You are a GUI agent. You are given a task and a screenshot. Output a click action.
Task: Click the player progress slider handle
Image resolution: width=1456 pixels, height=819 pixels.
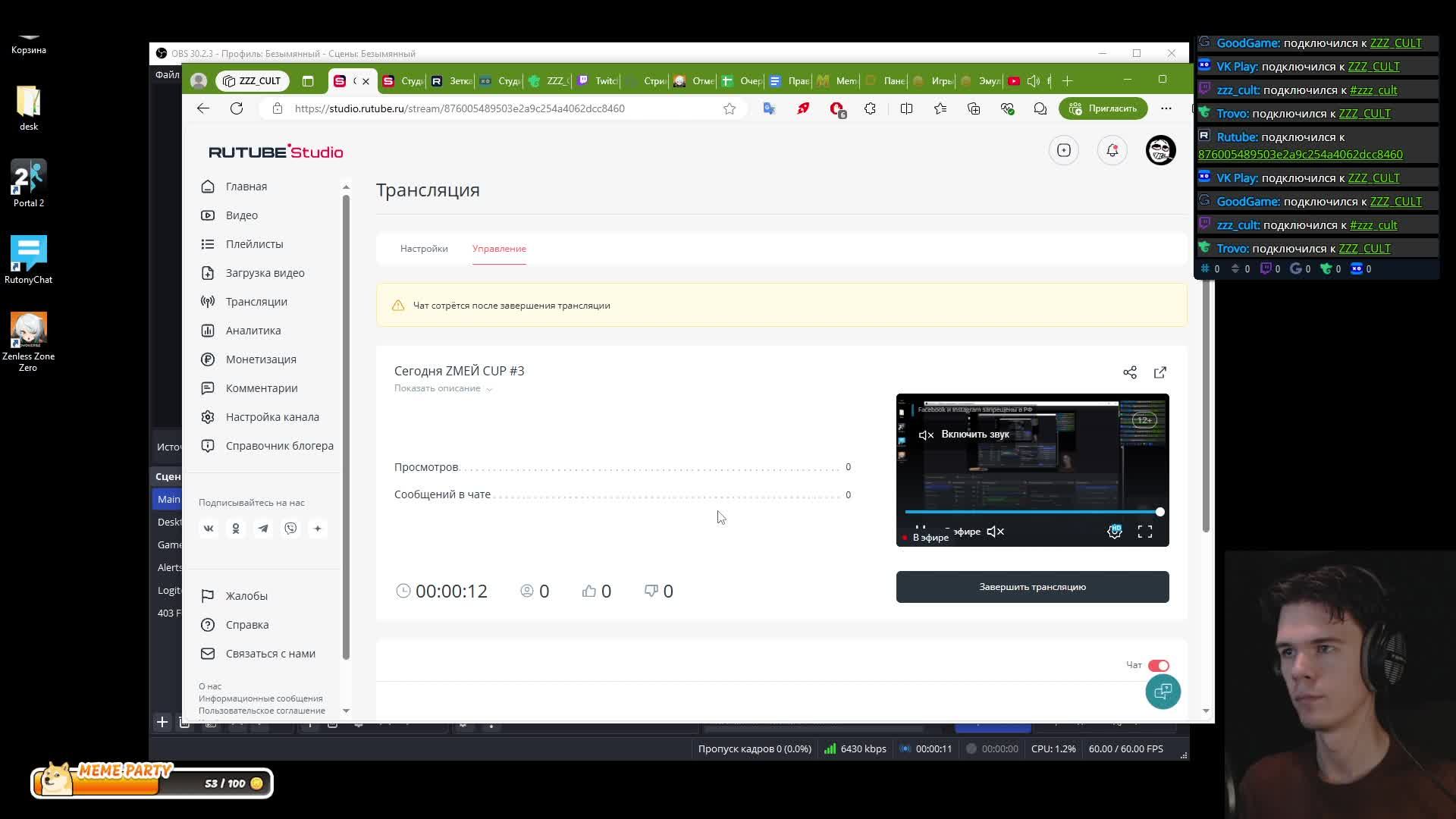click(1159, 513)
